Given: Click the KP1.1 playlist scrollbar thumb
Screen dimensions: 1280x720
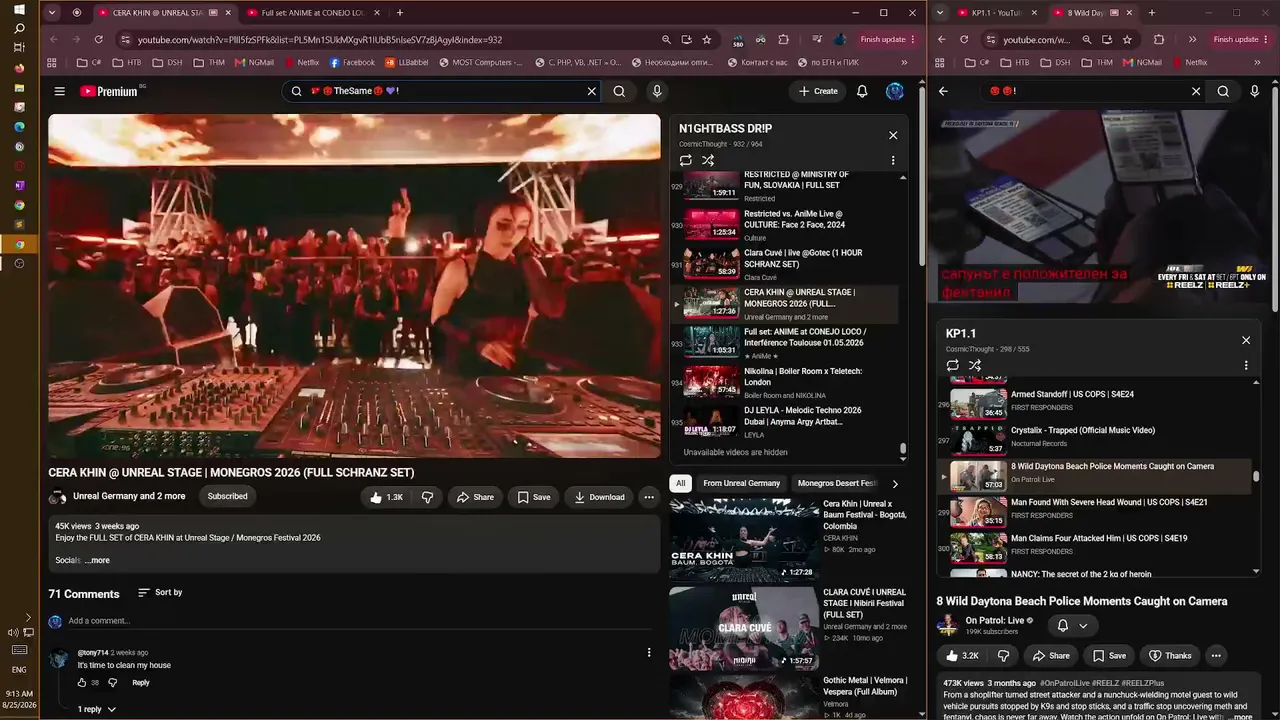Looking at the screenshot, I should coord(1257,476).
